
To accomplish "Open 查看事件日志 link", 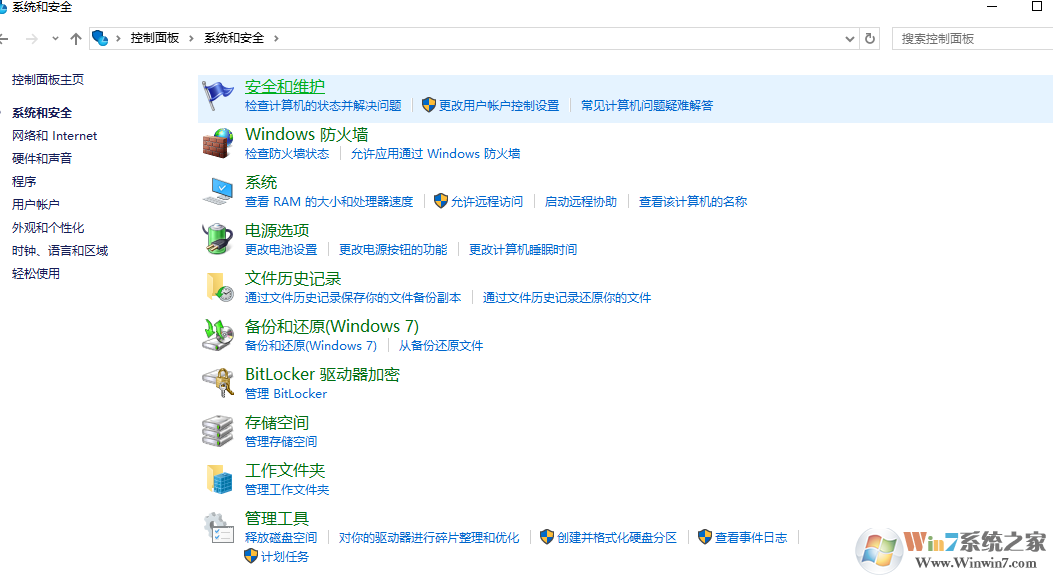I will tap(749, 536).
